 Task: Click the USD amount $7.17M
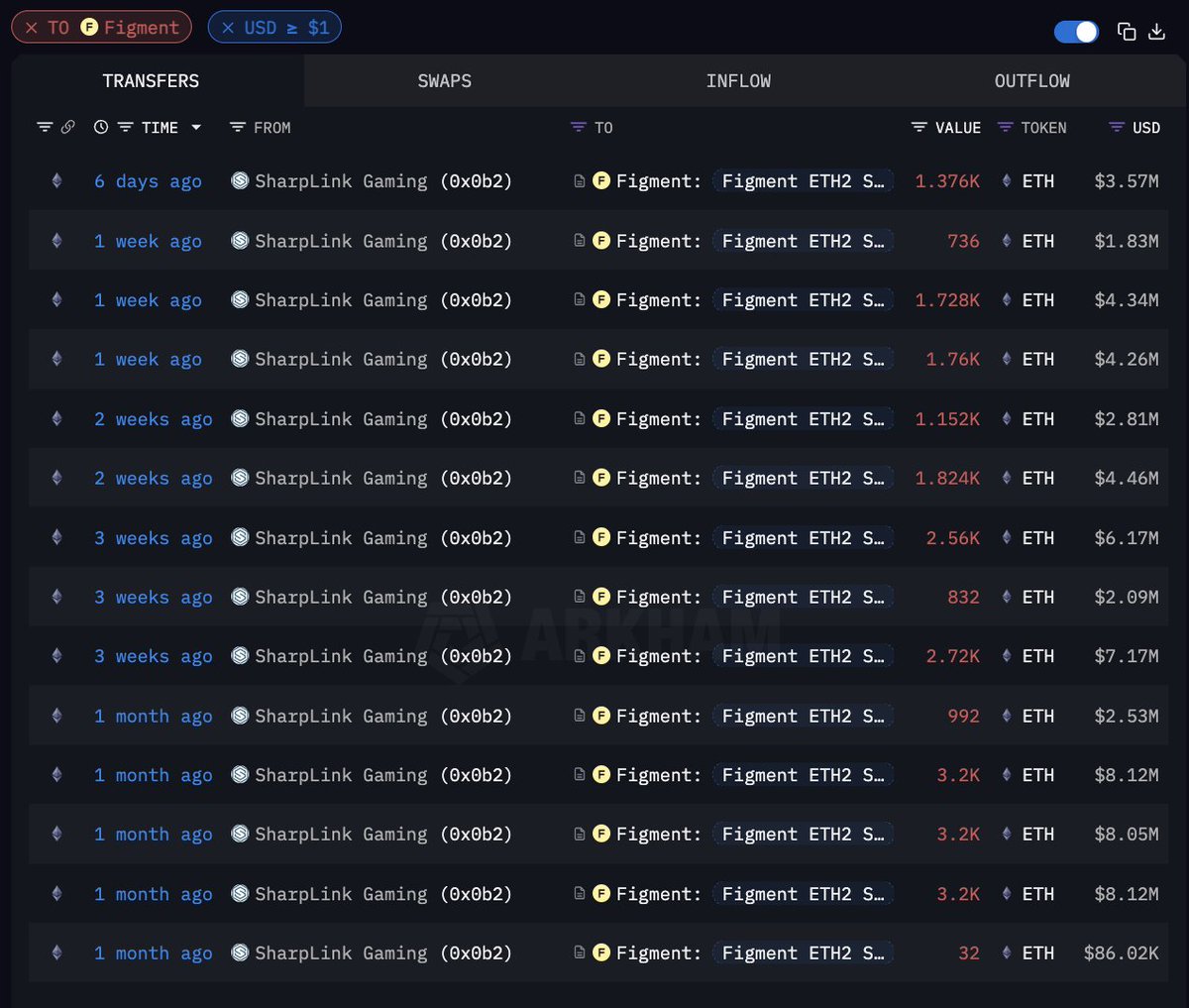(1127, 656)
